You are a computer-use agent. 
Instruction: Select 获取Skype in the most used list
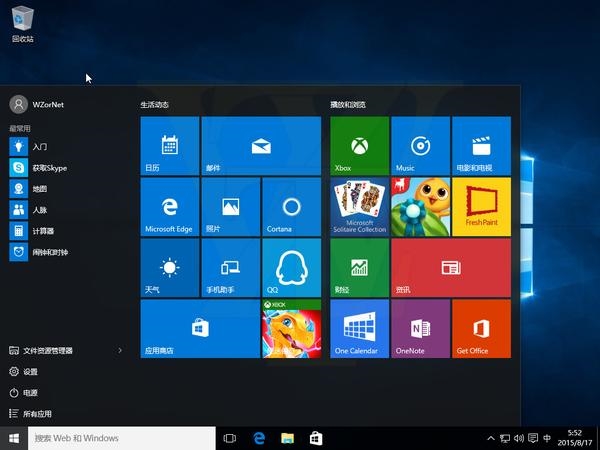click(67, 168)
